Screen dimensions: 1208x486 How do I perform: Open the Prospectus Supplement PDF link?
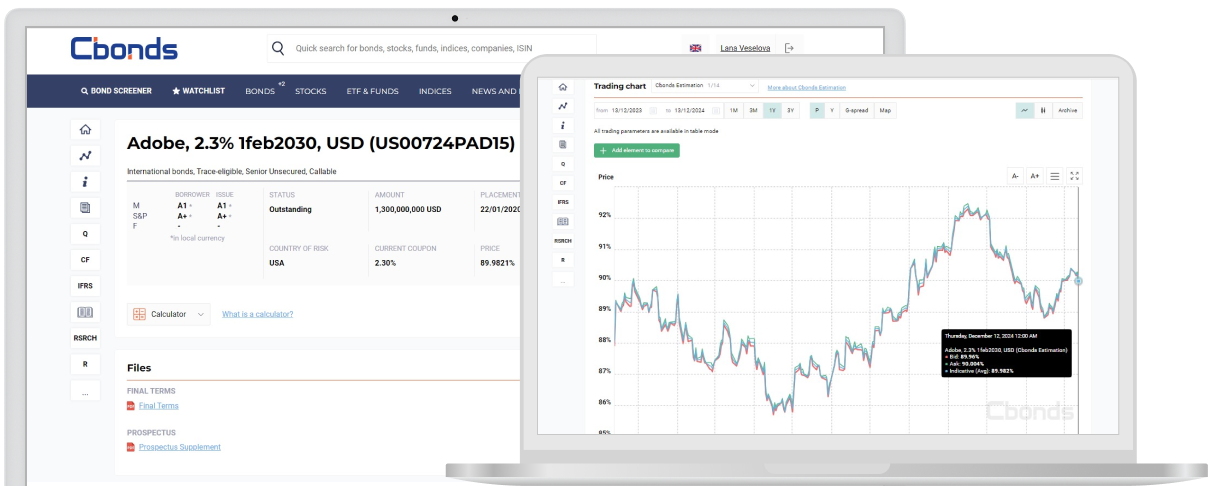tap(180, 447)
